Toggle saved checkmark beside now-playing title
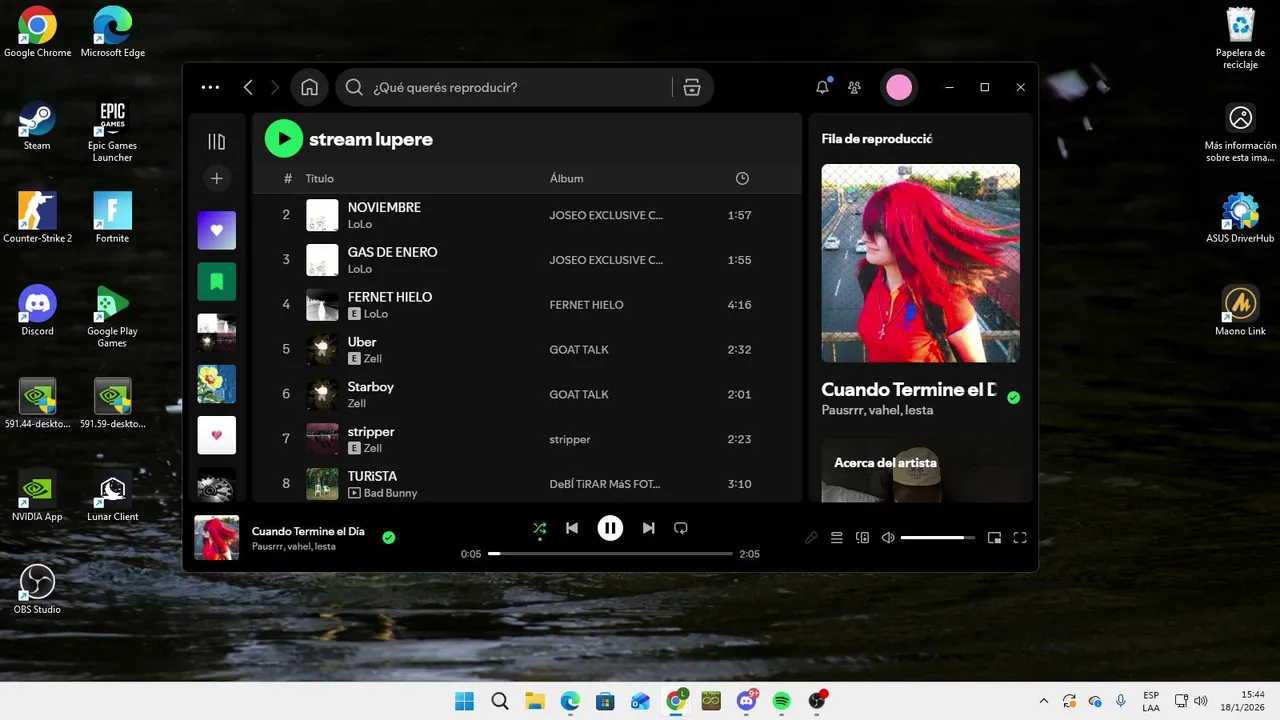This screenshot has height=720, width=1280. coord(389,537)
